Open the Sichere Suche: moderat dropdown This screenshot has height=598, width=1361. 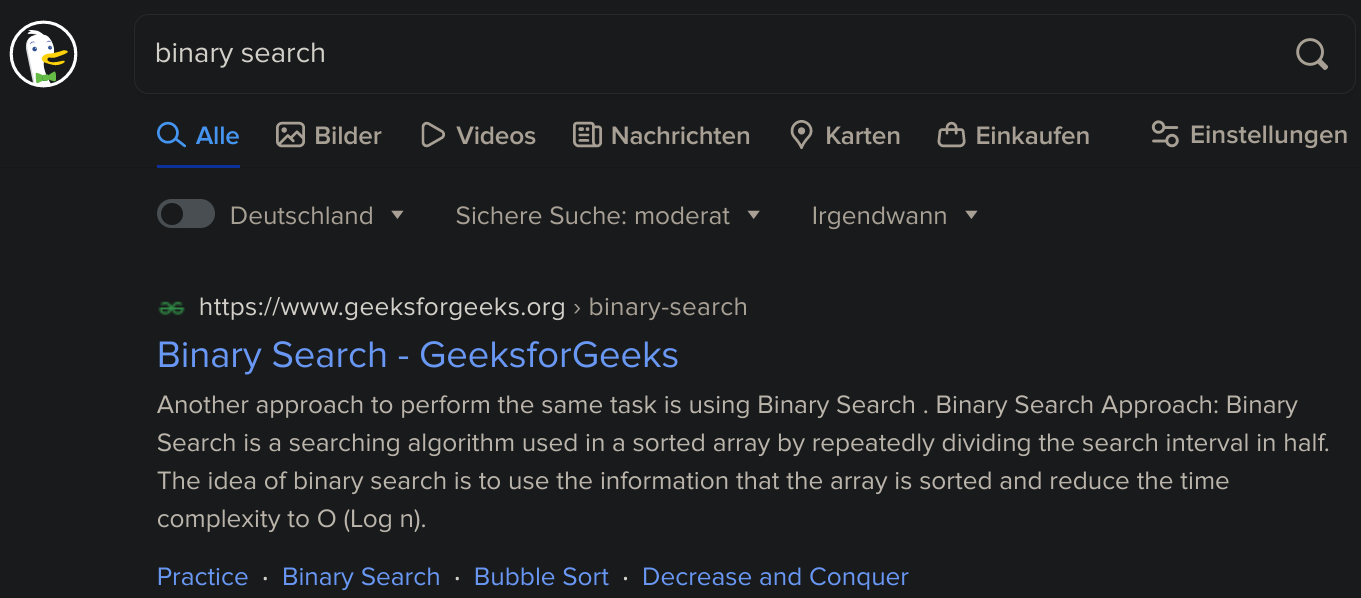click(608, 215)
